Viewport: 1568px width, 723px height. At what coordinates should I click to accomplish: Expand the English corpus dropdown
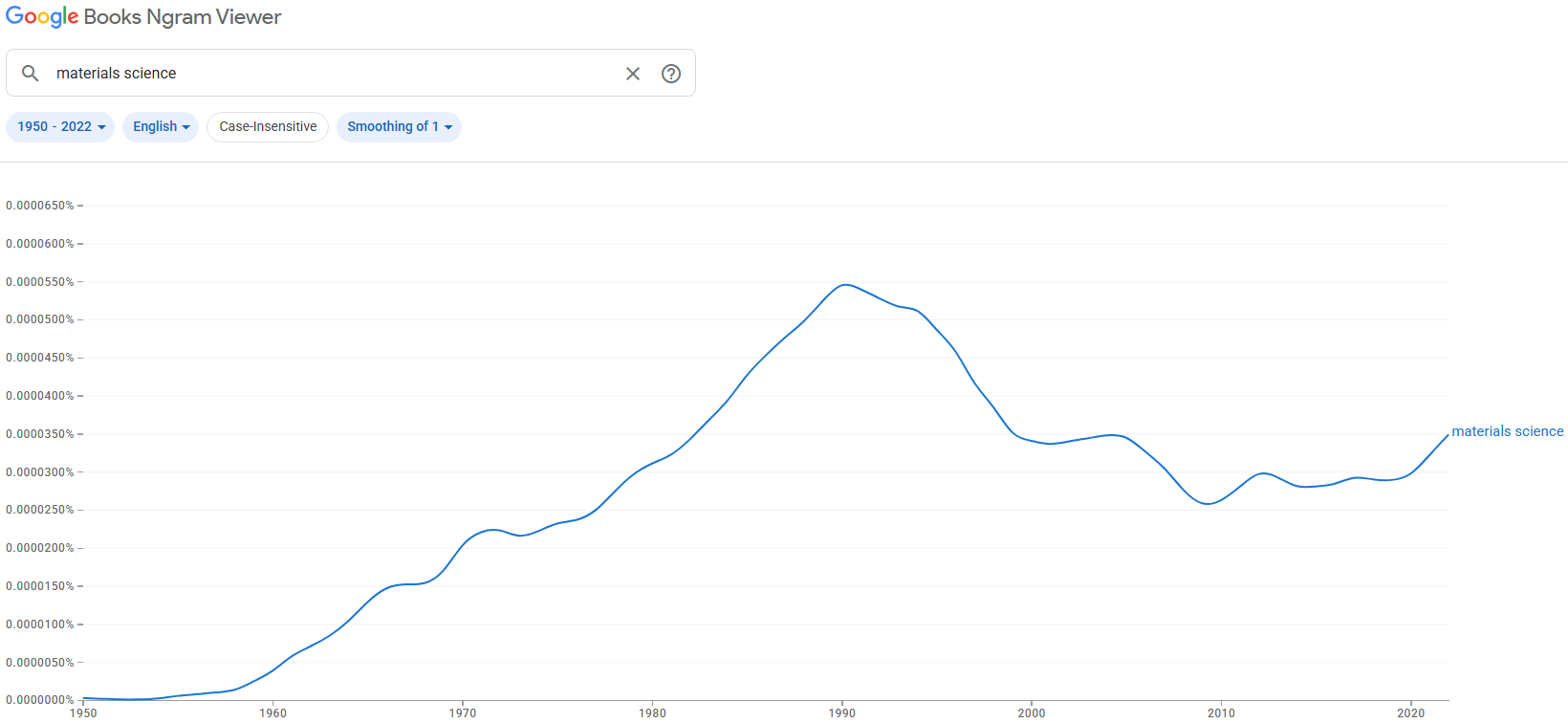[x=161, y=127]
